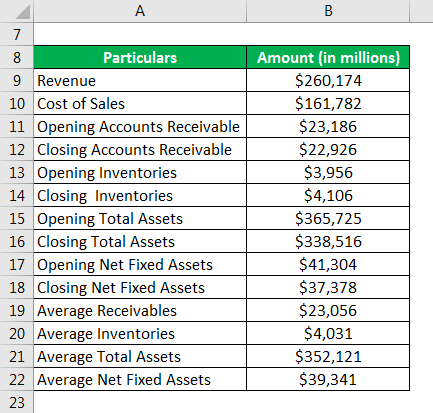Select row 9 header
433x413 pixels.
[x=17, y=80]
